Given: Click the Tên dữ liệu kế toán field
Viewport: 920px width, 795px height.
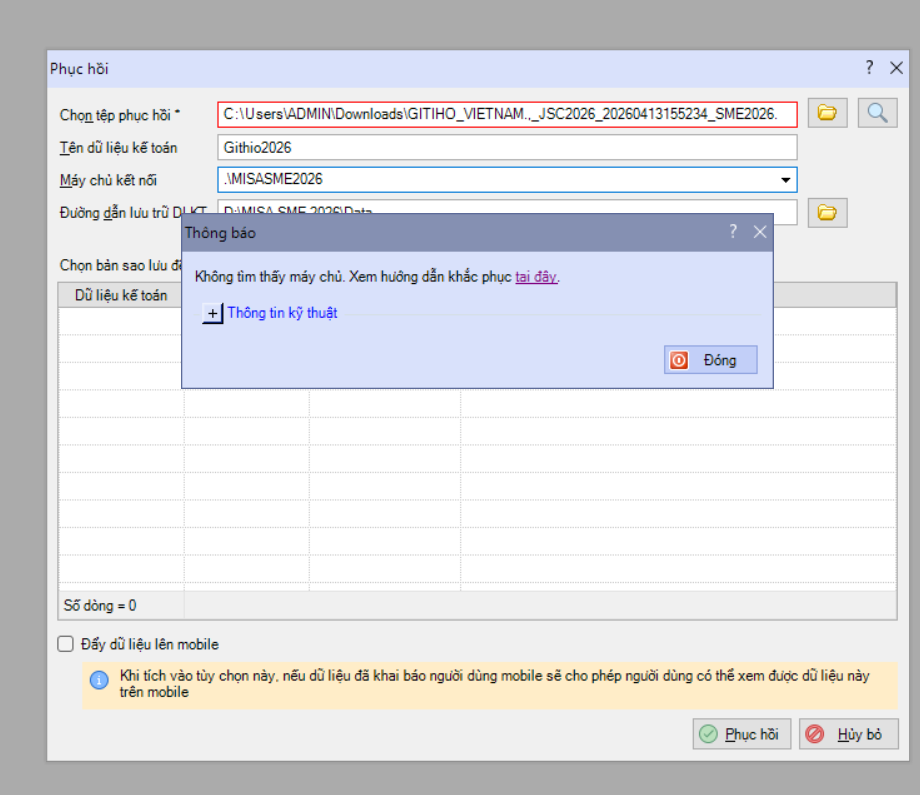Looking at the screenshot, I should point(507,147).
